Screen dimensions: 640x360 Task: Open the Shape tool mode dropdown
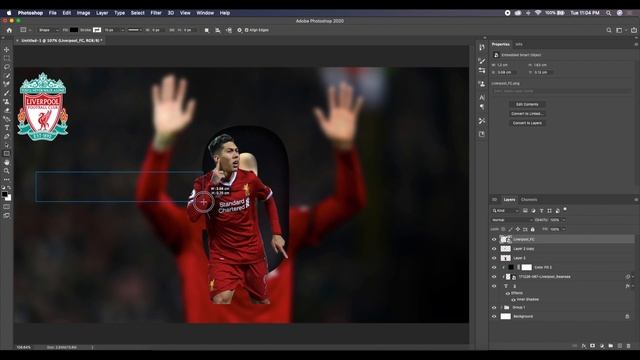pyautogui.click(x=48, y=30)
